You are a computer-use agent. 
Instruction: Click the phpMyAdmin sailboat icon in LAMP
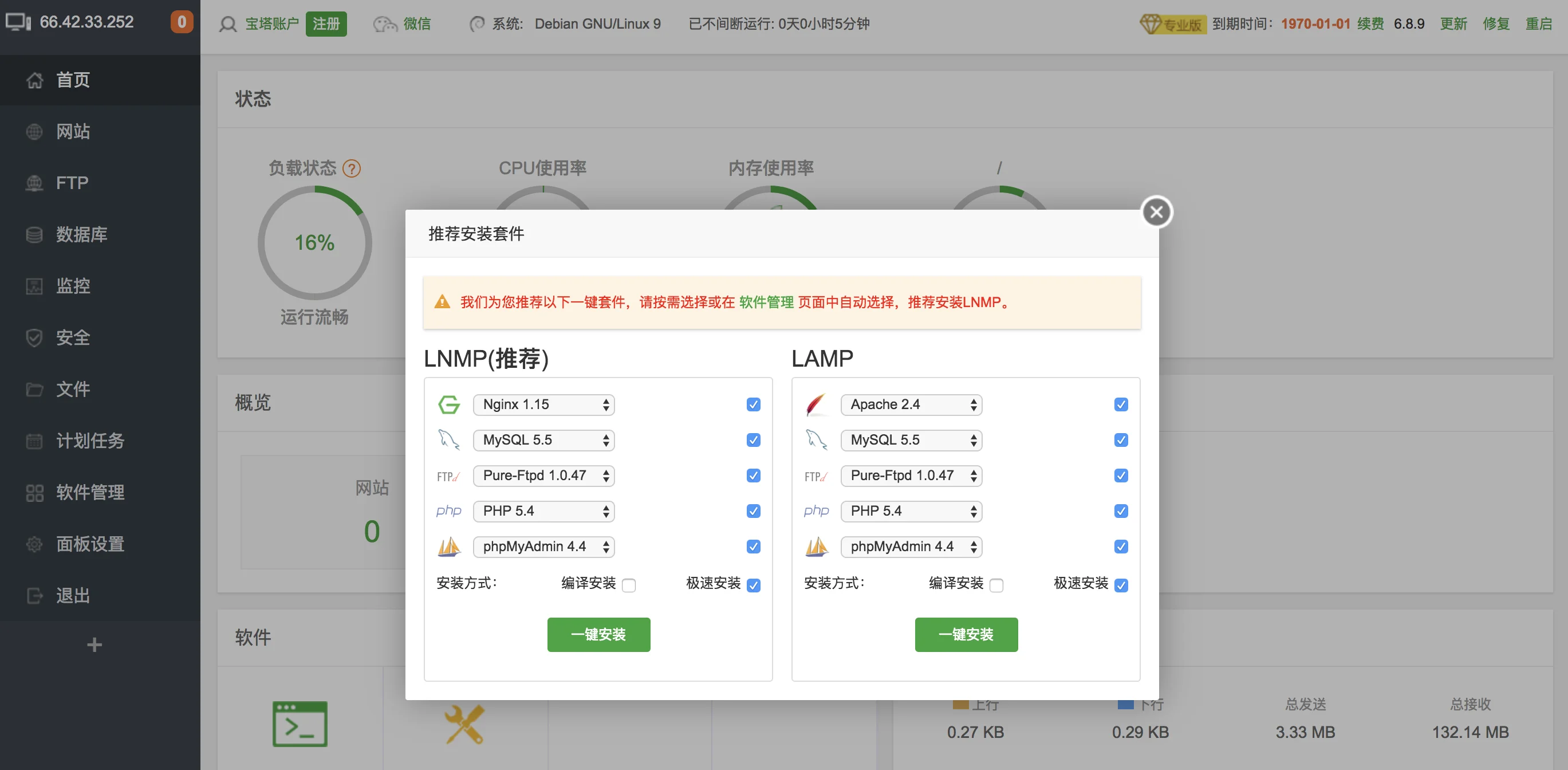[x=816, y=547]
